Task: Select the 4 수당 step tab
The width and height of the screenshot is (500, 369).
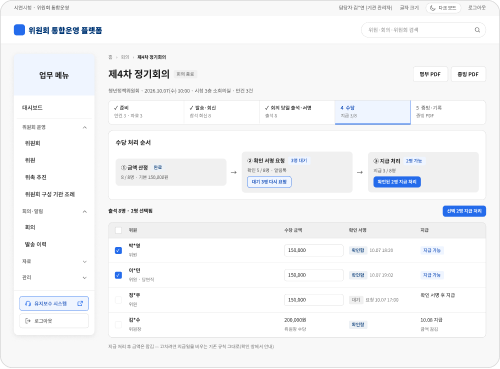Action: point(373,112)
